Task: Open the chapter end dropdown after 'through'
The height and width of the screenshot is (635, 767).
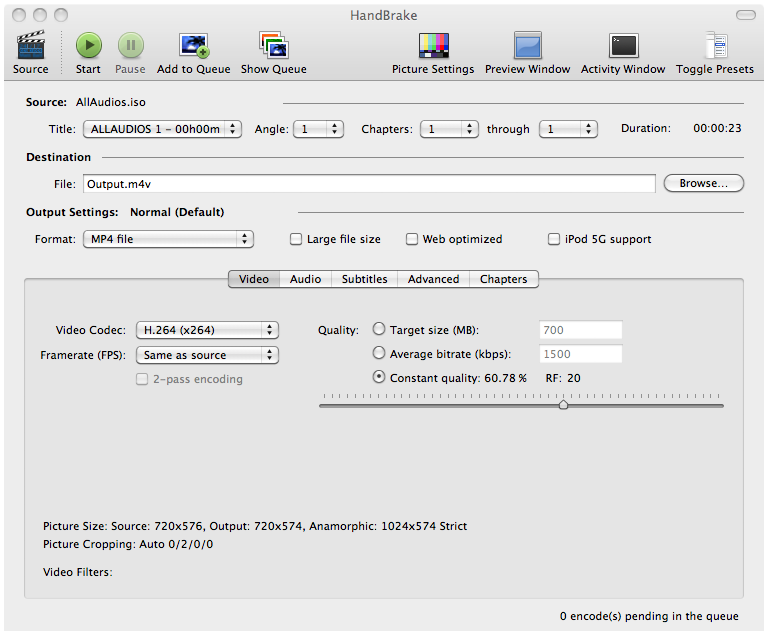Action: click(568, 129)
